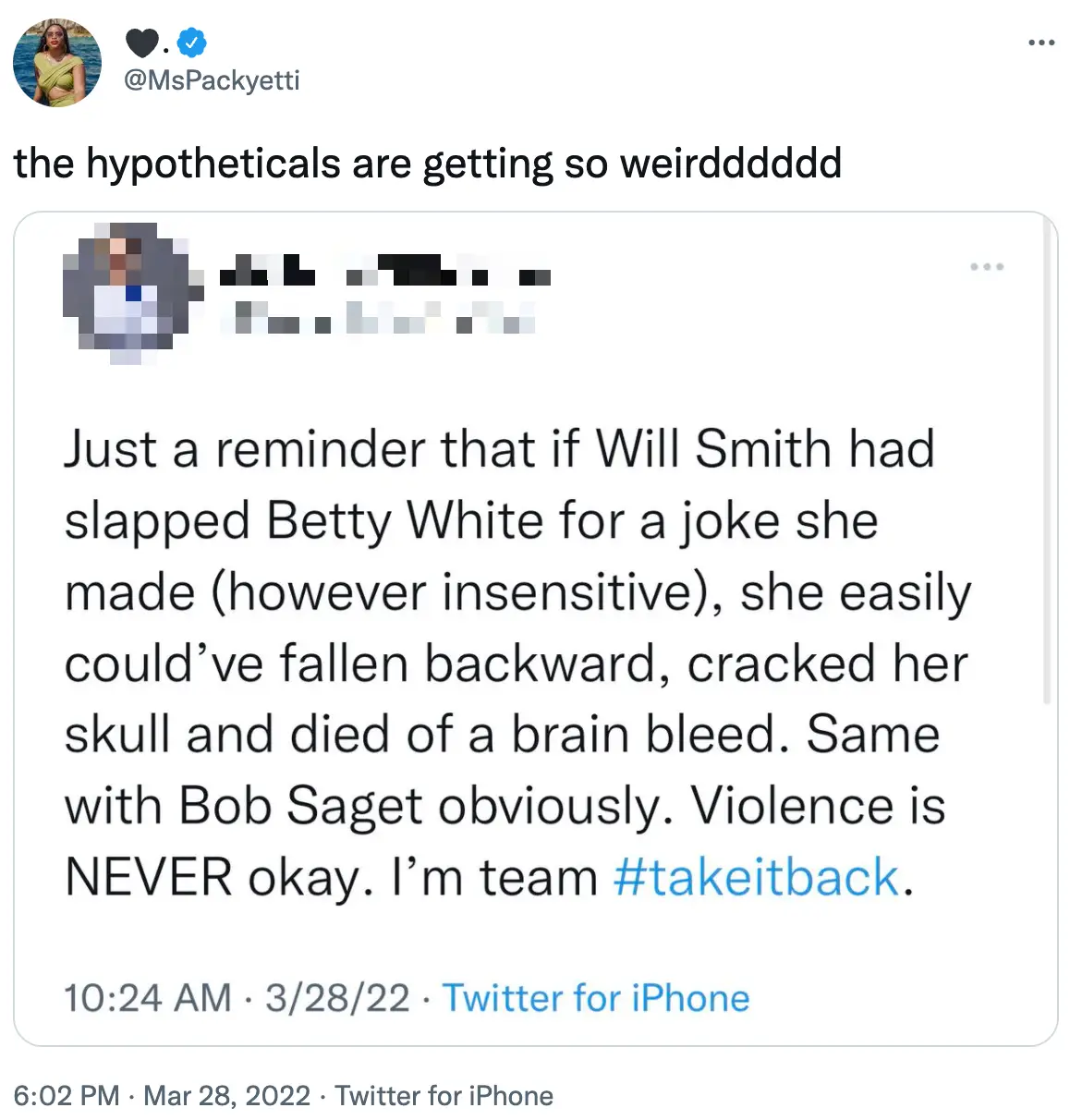This screenshot has width=1070, height=1120.
Task: Click the bottom Twitter for iPhone source label
Action: 445,1096
